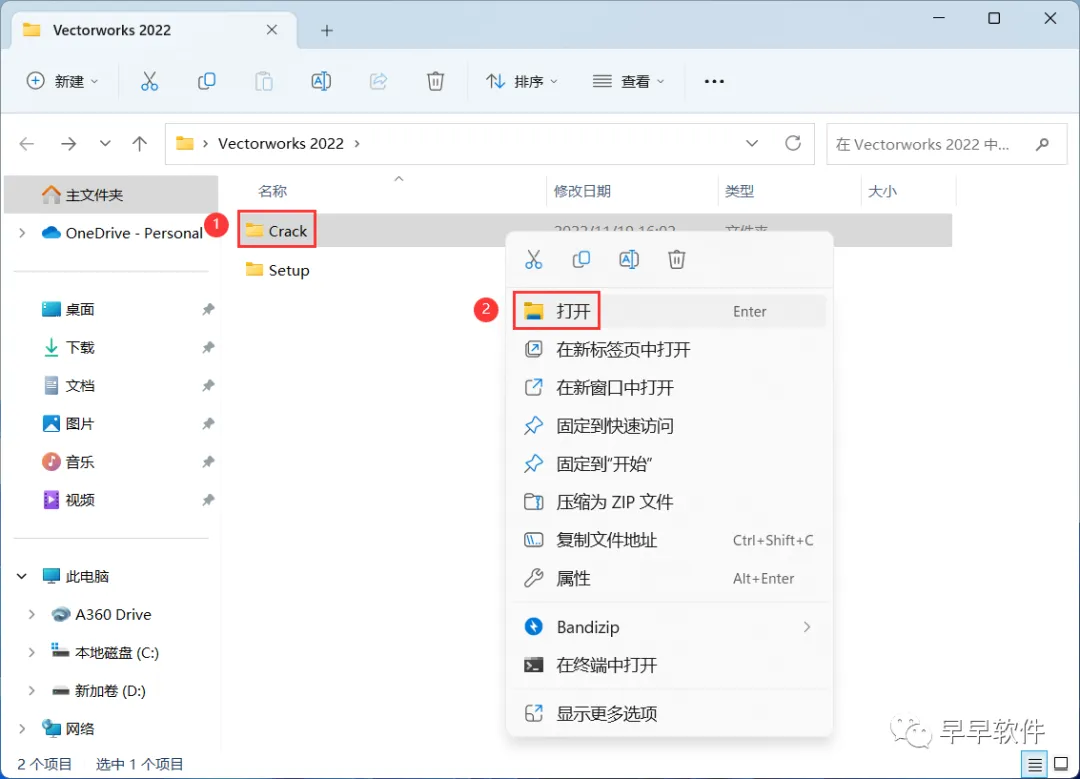
Task: Choose 复制文件地址
Action: click(669, 540)
